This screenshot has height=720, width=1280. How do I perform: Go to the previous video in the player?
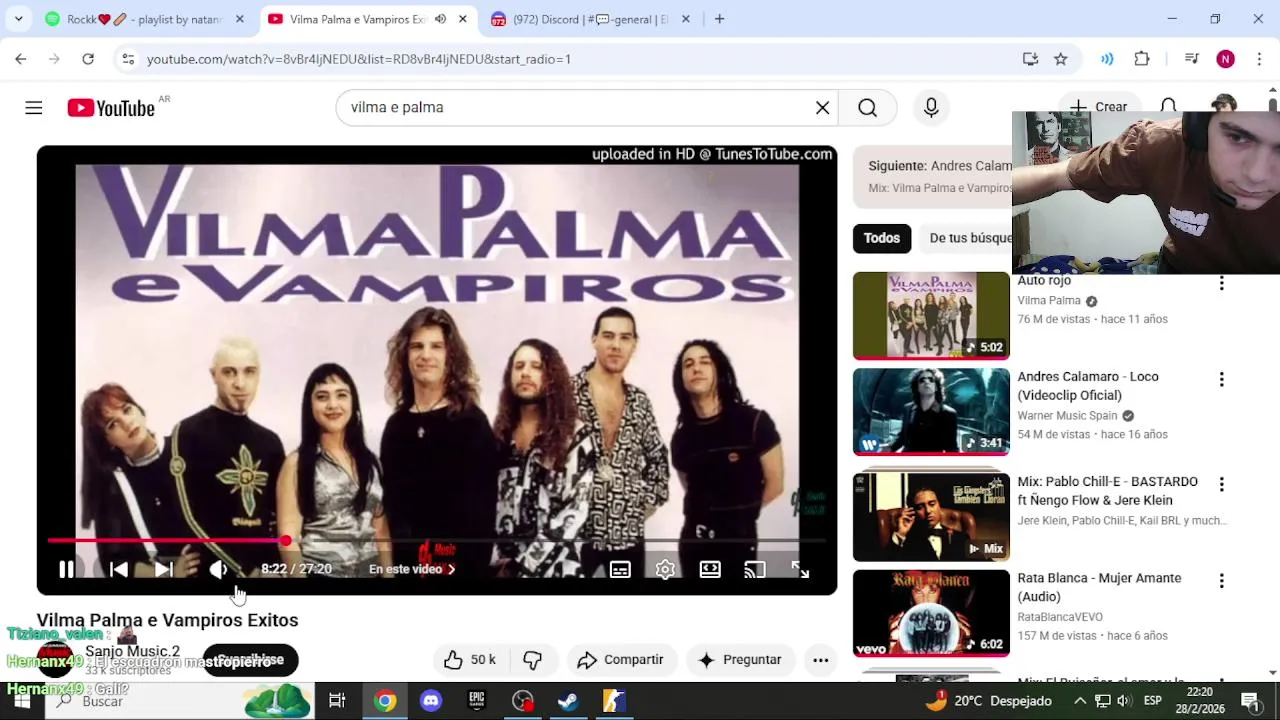tap(118, 569)
